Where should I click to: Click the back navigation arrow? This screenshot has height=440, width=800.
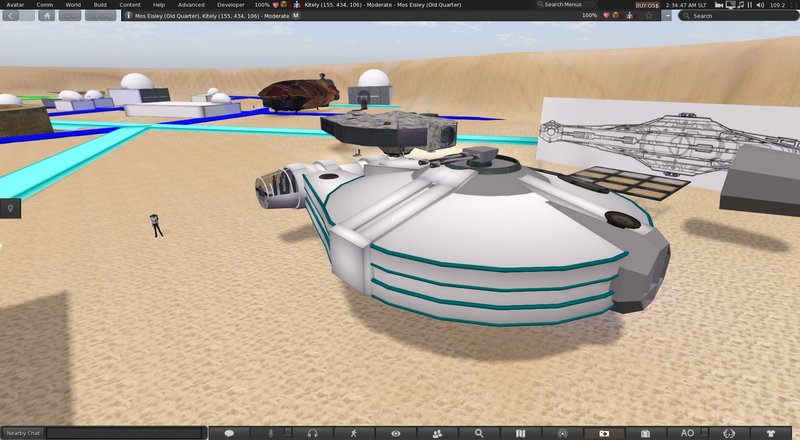(x=11, y=16)
